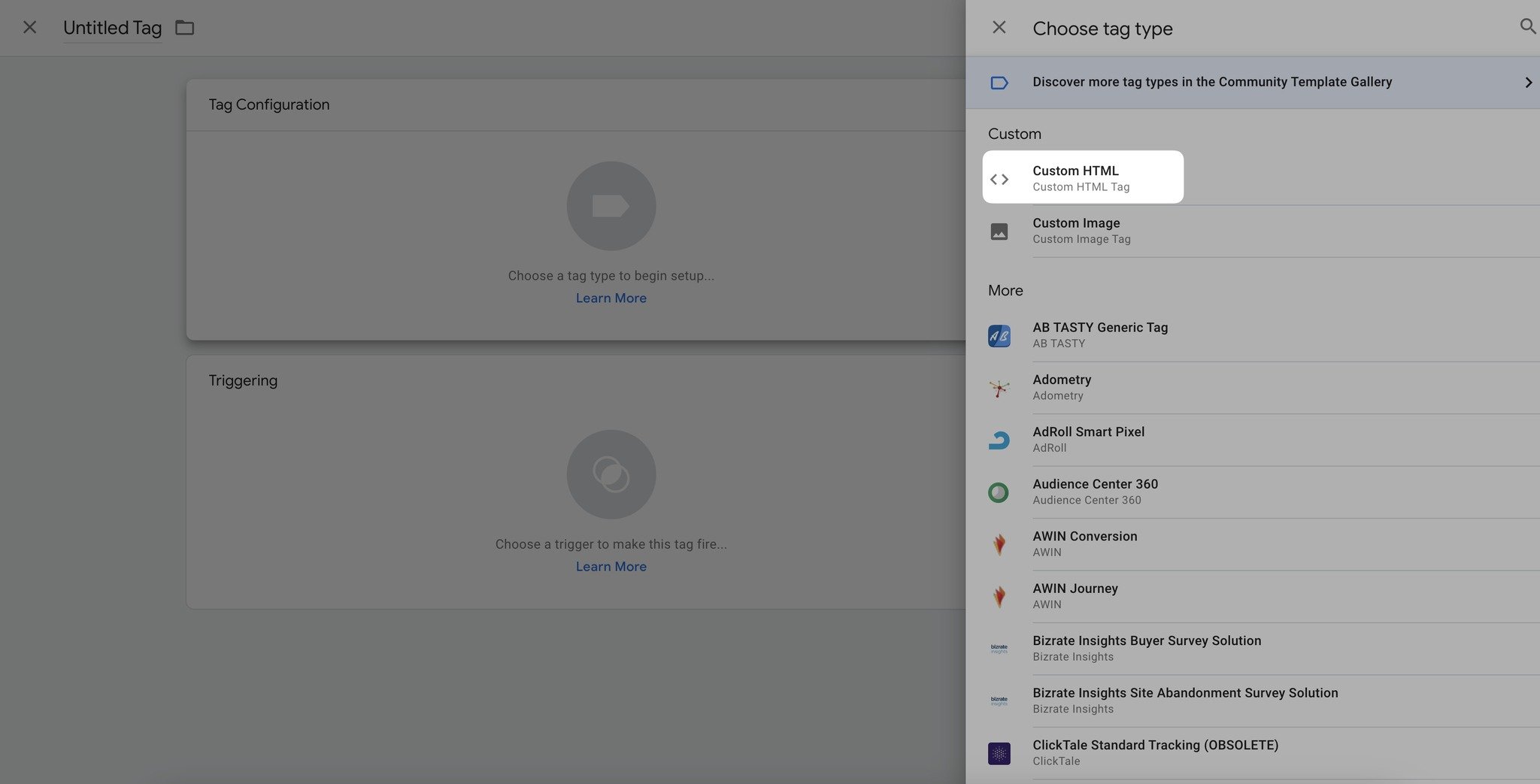Select the AWIN Conversion flame icon
1540x784 pixels.
pos(999,544)
